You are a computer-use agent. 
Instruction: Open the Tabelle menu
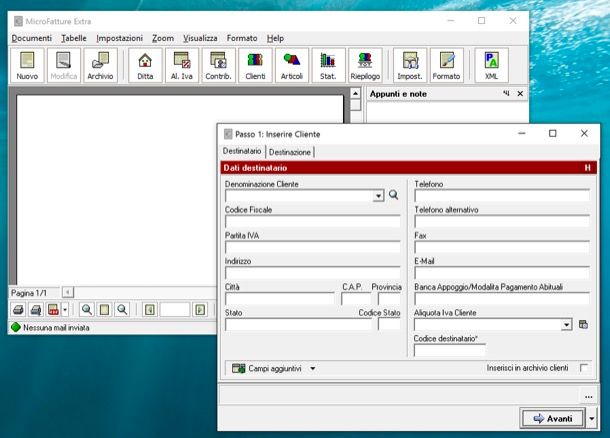74,38
